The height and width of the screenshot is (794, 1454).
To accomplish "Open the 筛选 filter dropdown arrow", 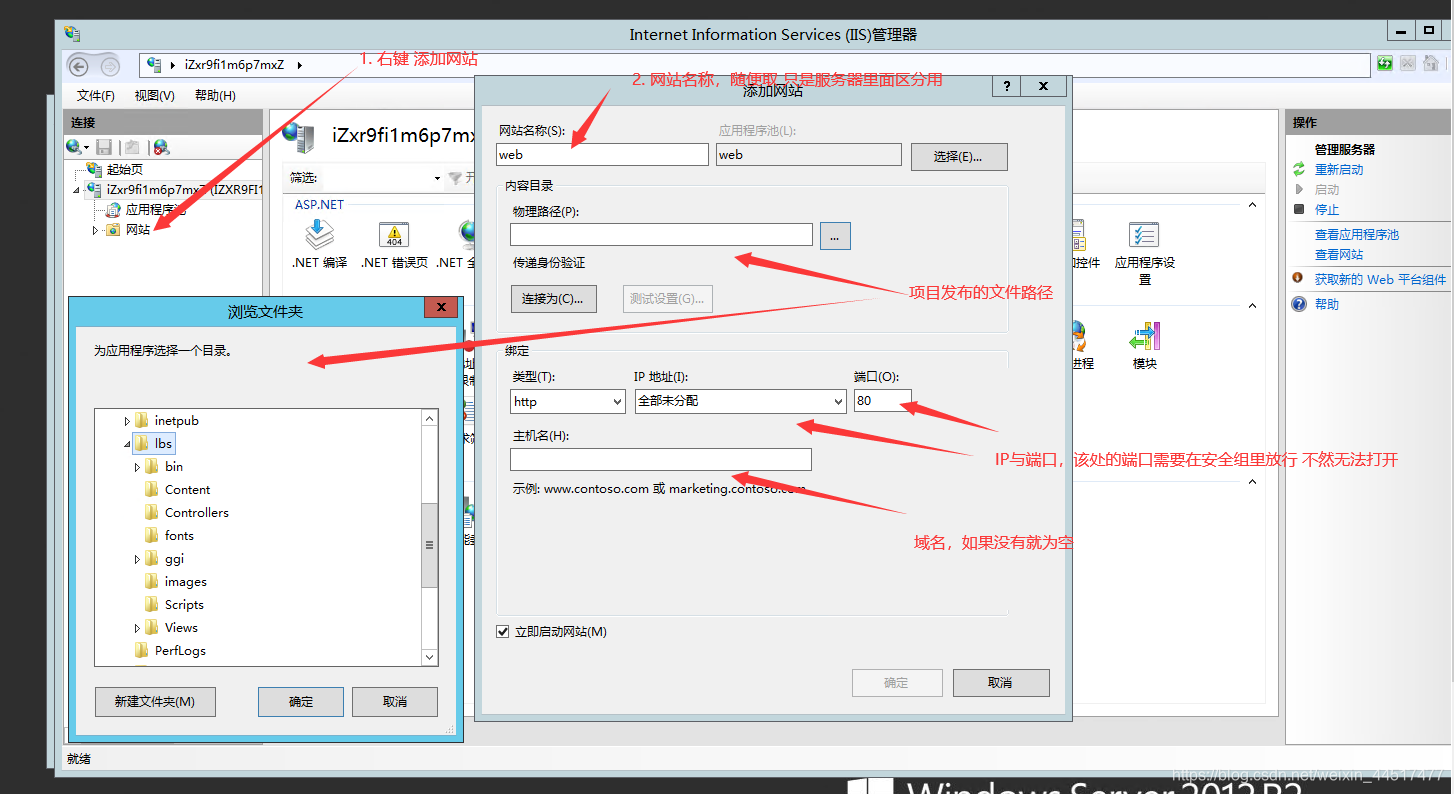I will pyautogui.click(x=437, y=179).
